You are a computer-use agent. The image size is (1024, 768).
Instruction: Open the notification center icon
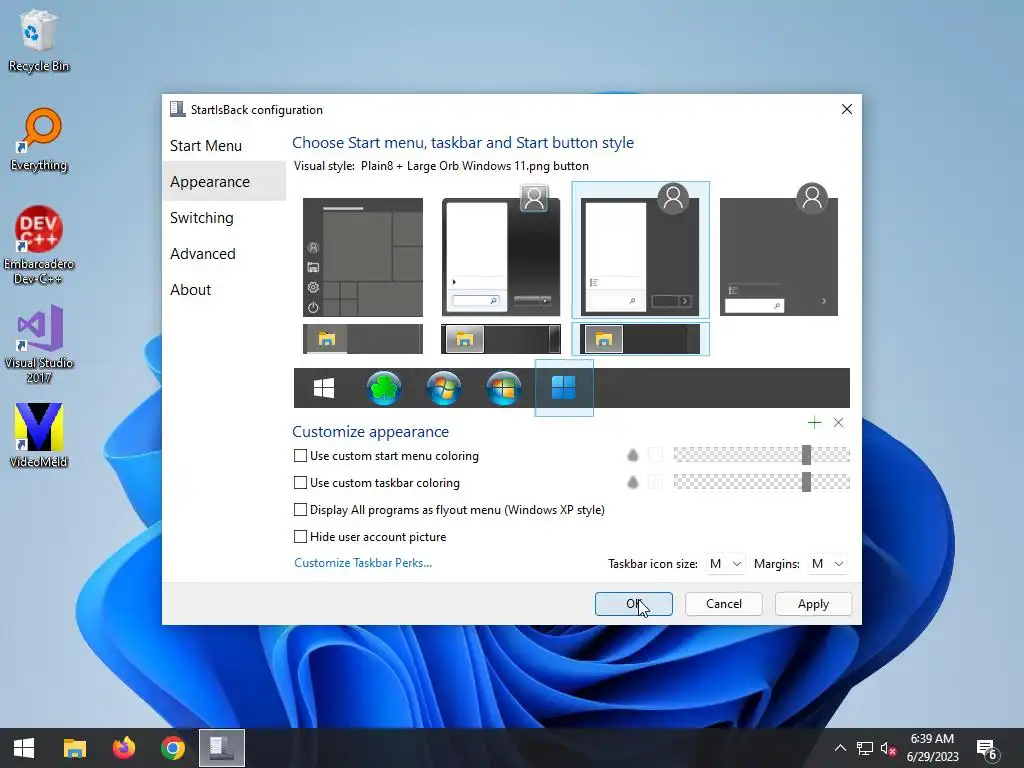[x=986, y=749]
